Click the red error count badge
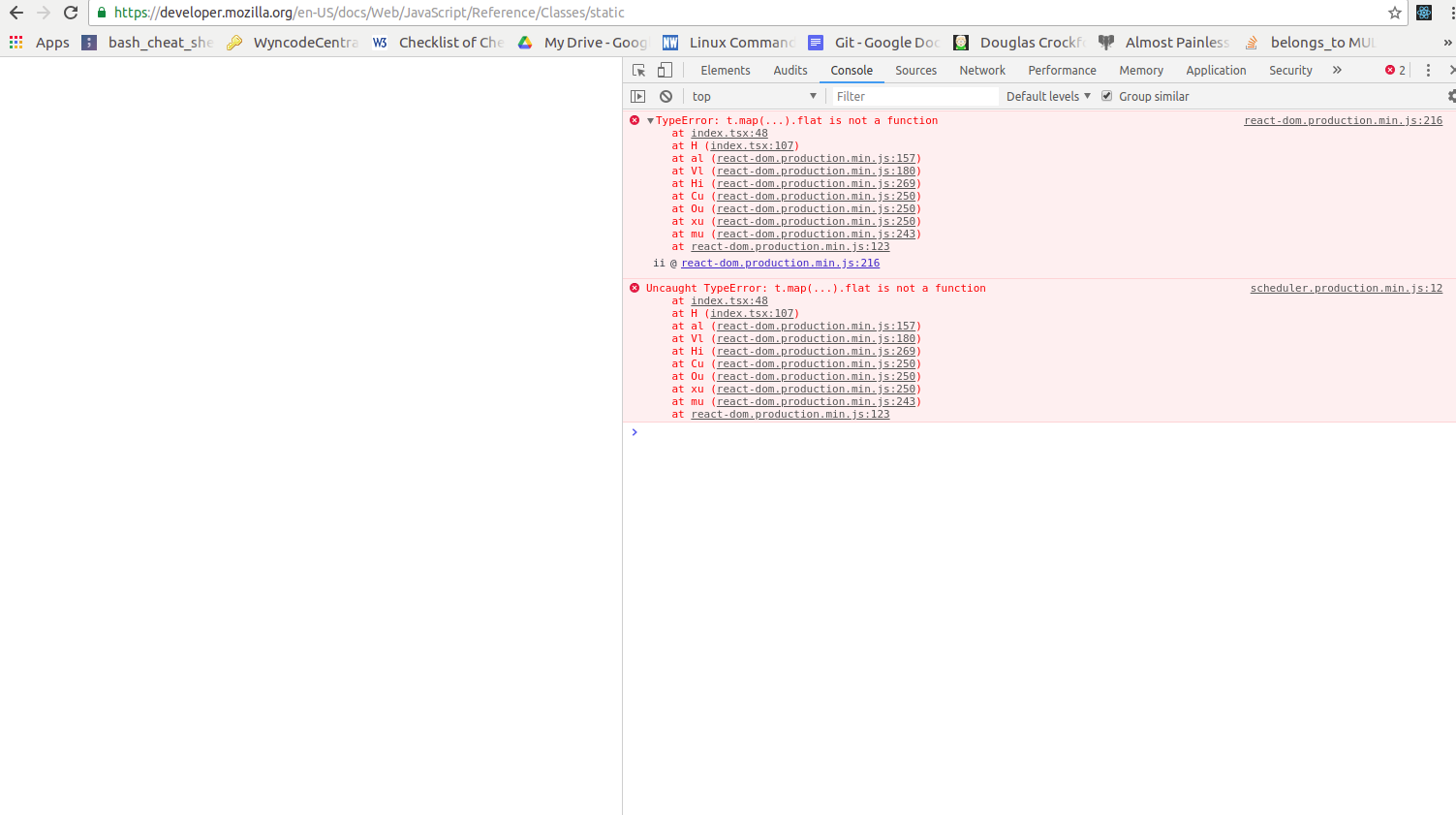The image size is (1456, 815). 1395,70
